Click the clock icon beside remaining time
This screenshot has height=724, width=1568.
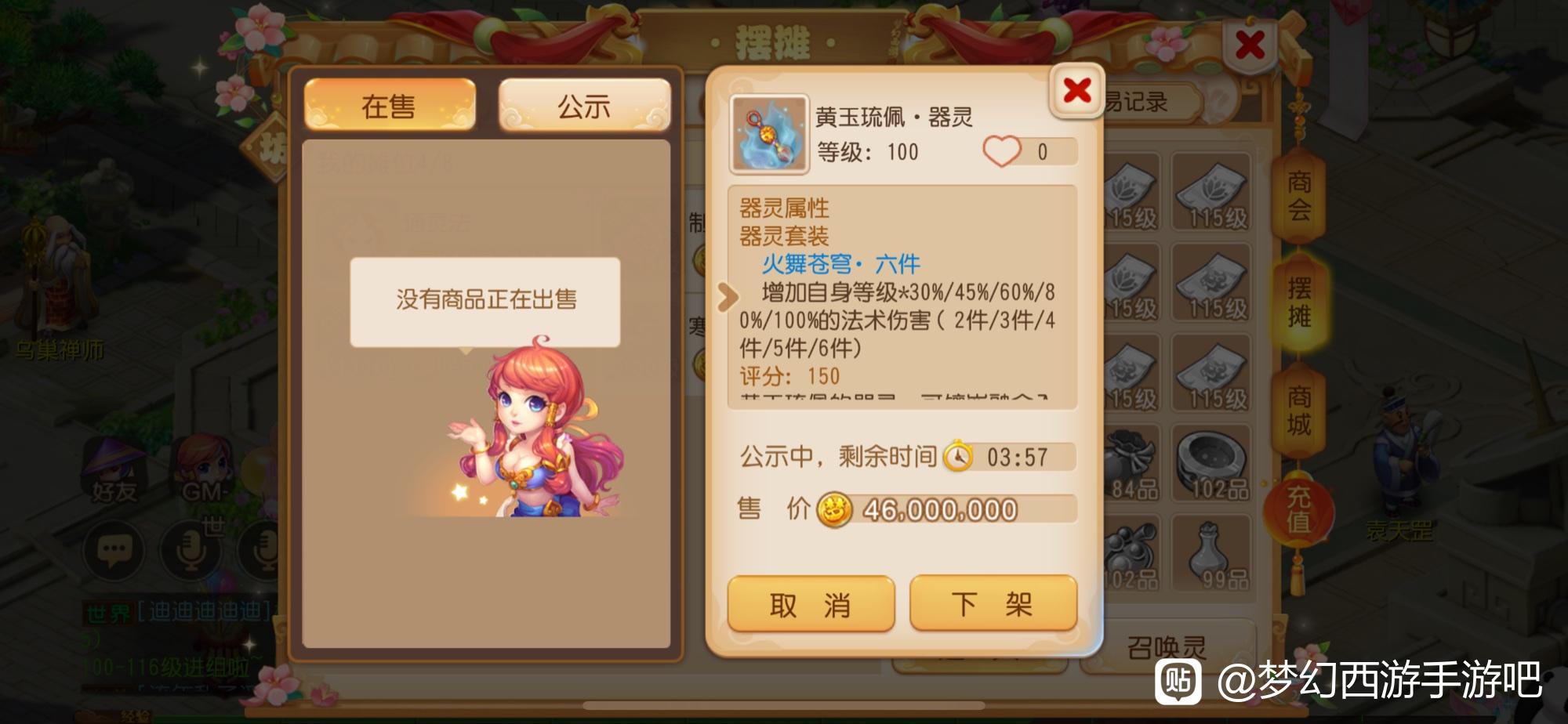[x=957, y=457]
